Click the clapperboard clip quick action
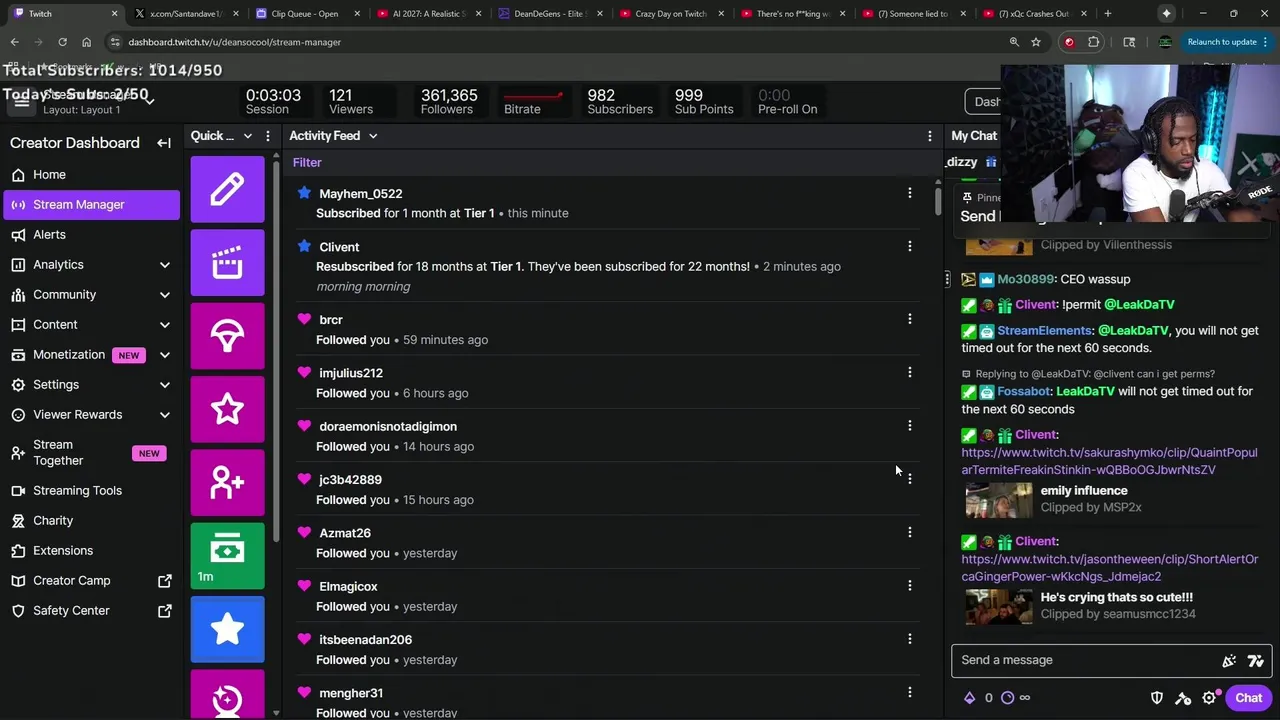 [x=228, y=262]
